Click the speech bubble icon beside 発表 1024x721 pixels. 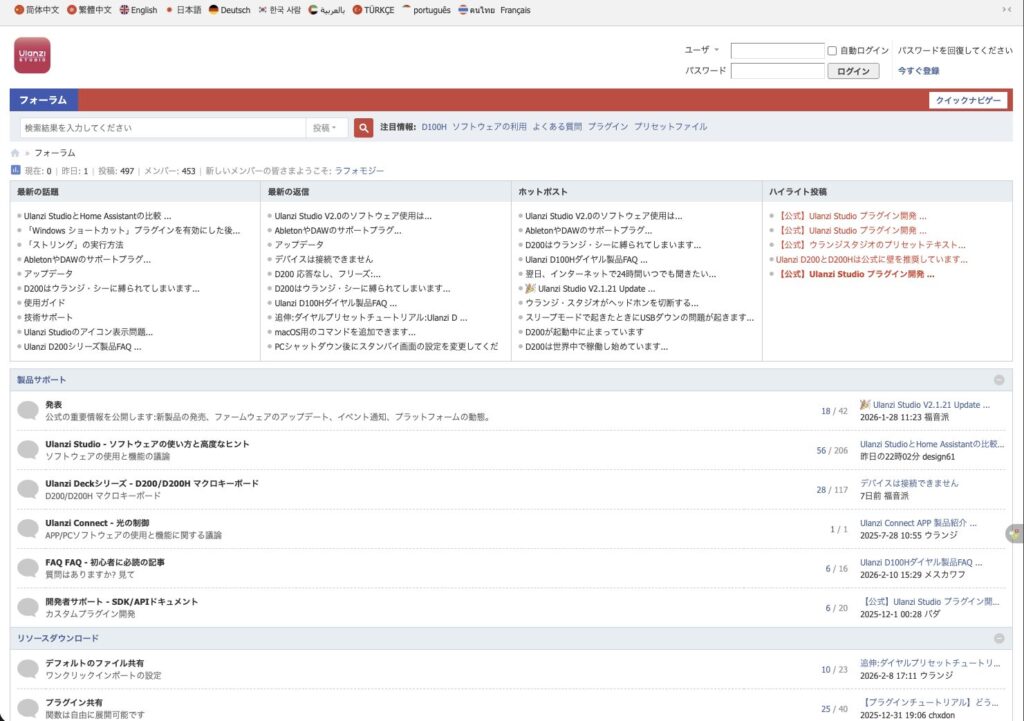tap(28, 410)
